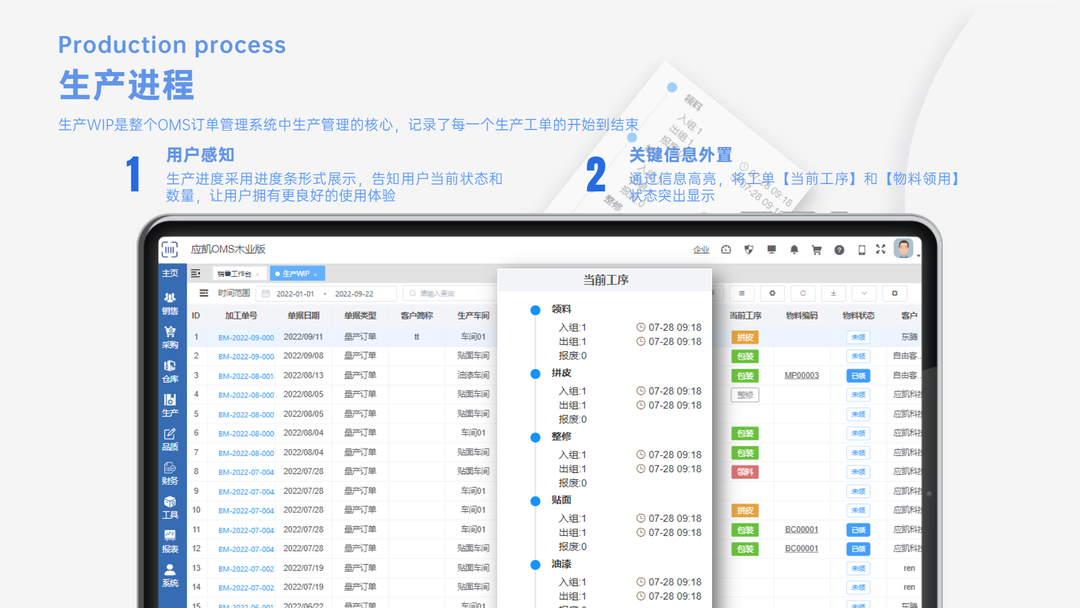Click the notification bell icon
Viewport: 1080px width, 608px height.
[795, 249]
